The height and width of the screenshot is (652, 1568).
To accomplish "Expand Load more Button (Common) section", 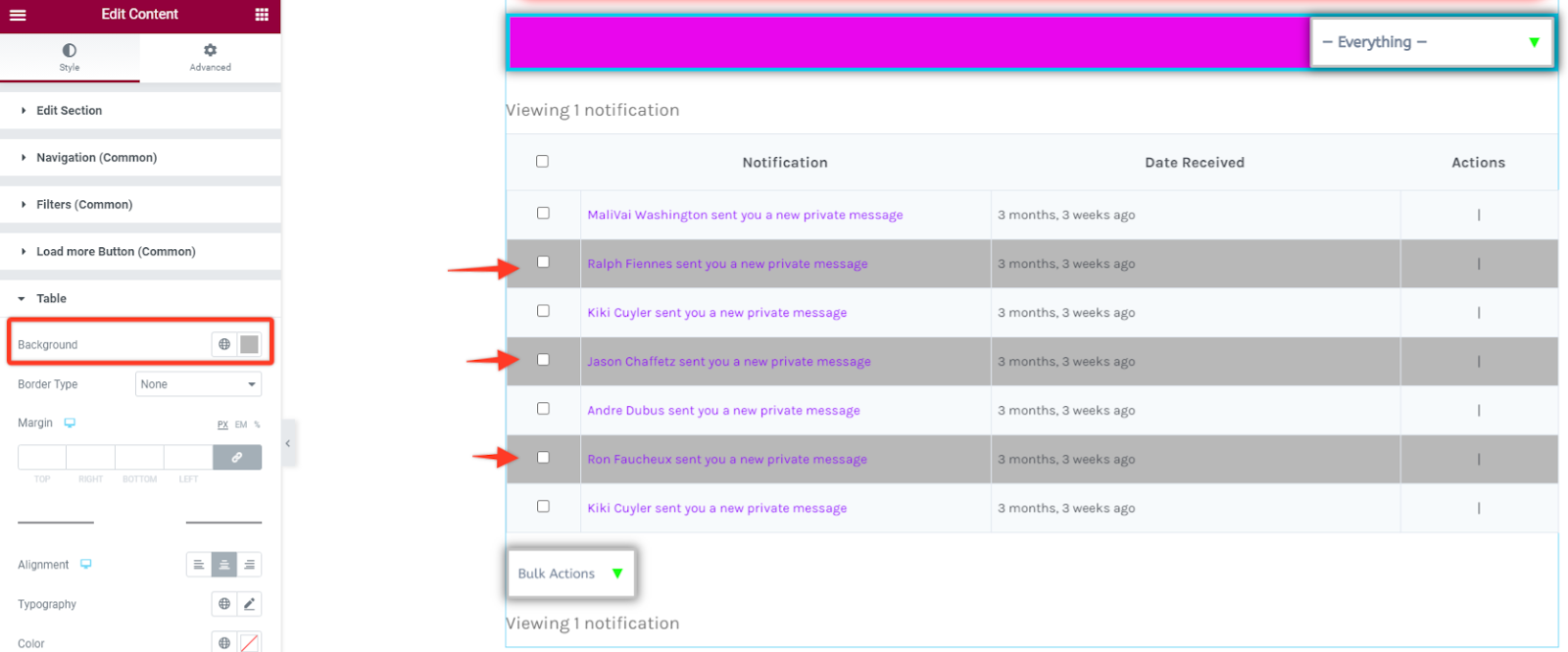I will [140, 252].
